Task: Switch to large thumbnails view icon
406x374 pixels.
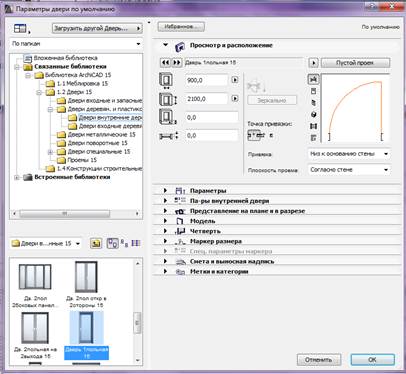Action: pos(112,244)
